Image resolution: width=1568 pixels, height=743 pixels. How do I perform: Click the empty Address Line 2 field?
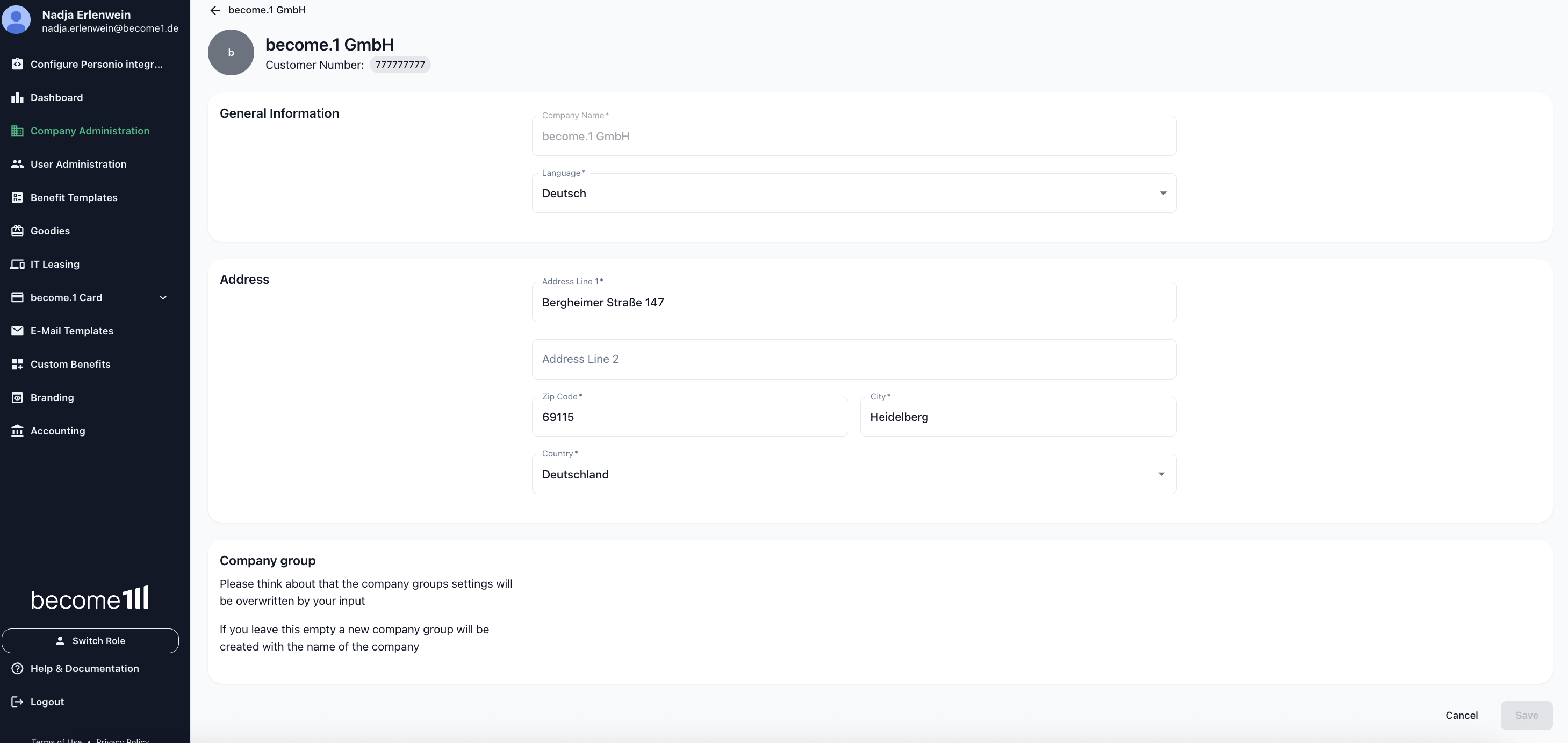point(854,359)
